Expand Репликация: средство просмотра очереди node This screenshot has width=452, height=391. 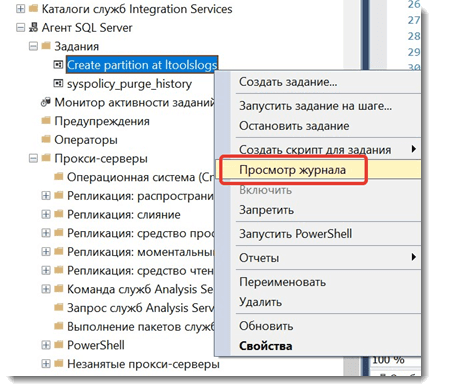point(46,233)
